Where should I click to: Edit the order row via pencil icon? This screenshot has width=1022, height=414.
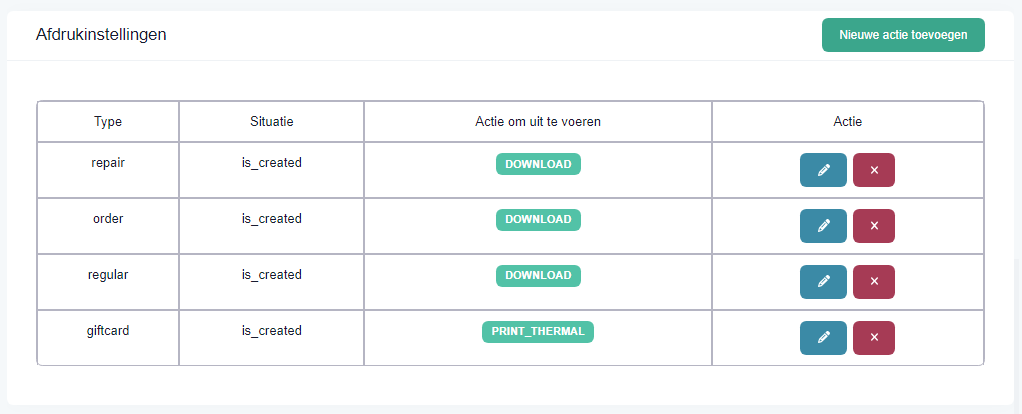[x=823, y=226]
